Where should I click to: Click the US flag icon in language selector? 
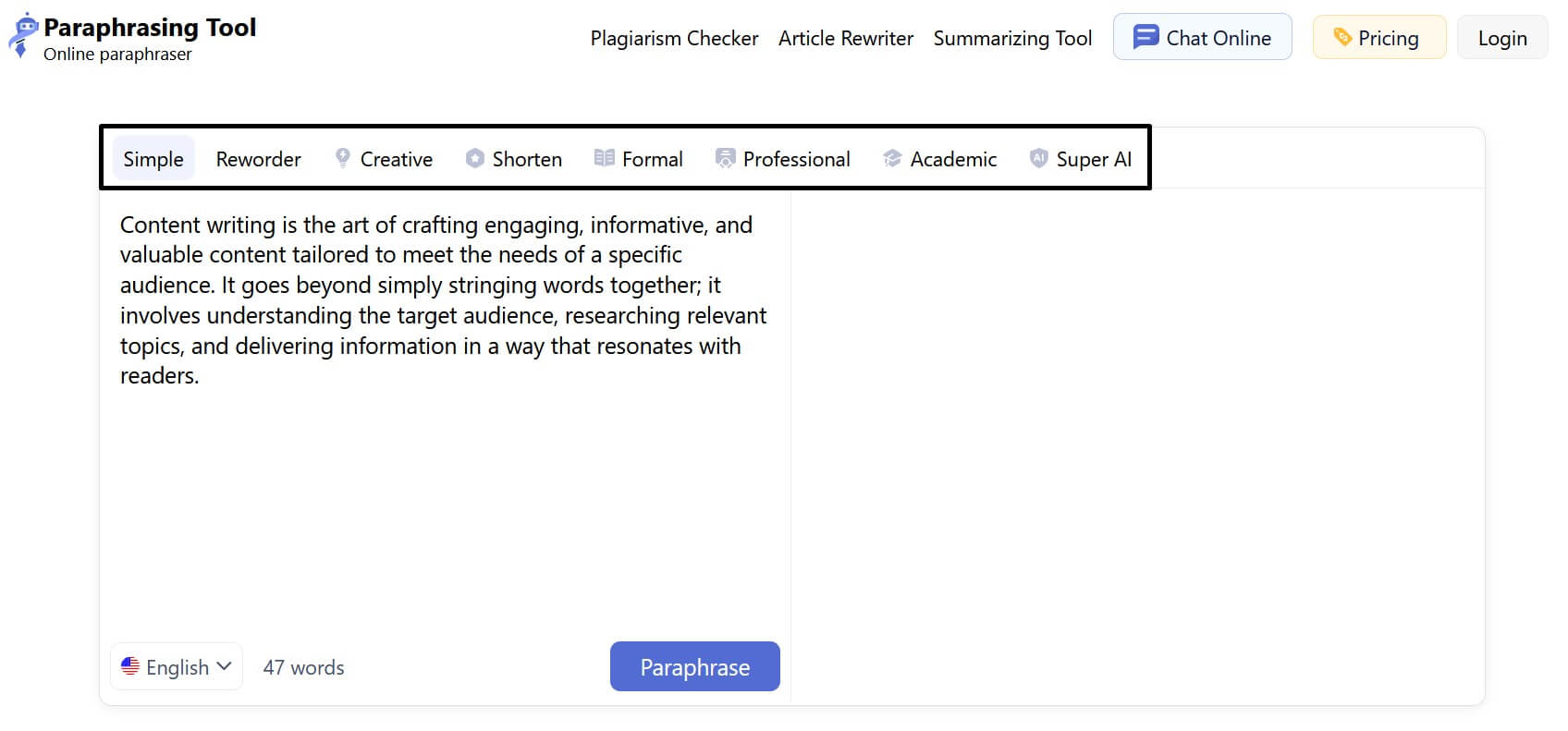(130, 666)
